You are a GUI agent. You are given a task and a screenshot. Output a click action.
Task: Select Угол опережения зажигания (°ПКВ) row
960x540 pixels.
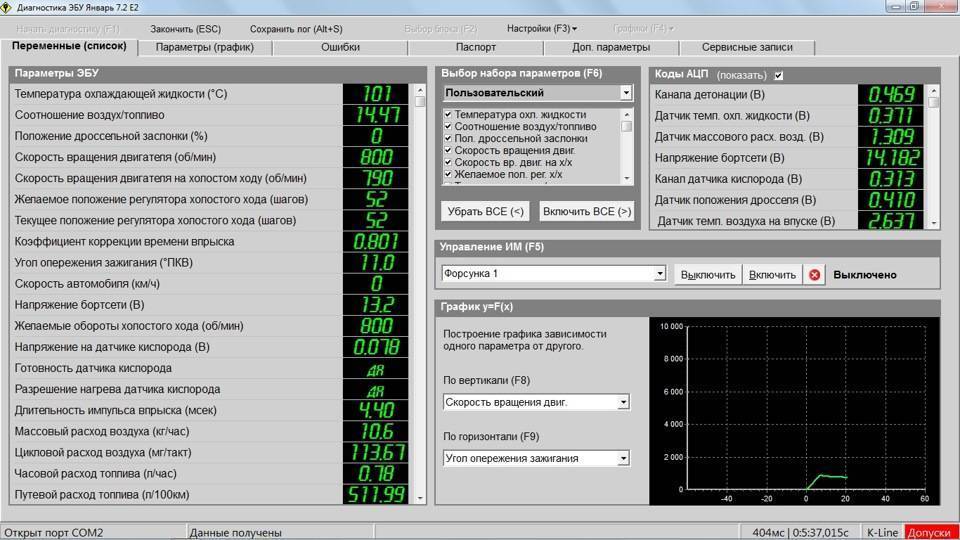[211, 263]
